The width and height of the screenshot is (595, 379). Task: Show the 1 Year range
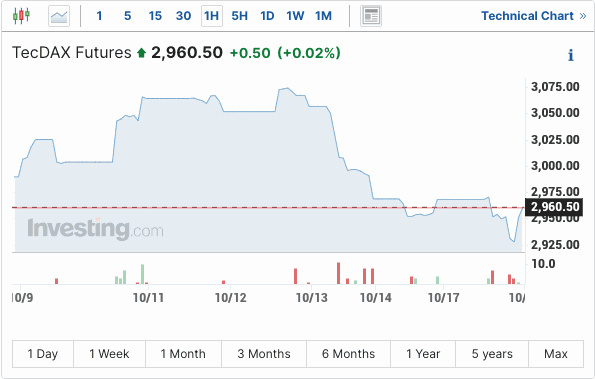(x=423, y=354)
